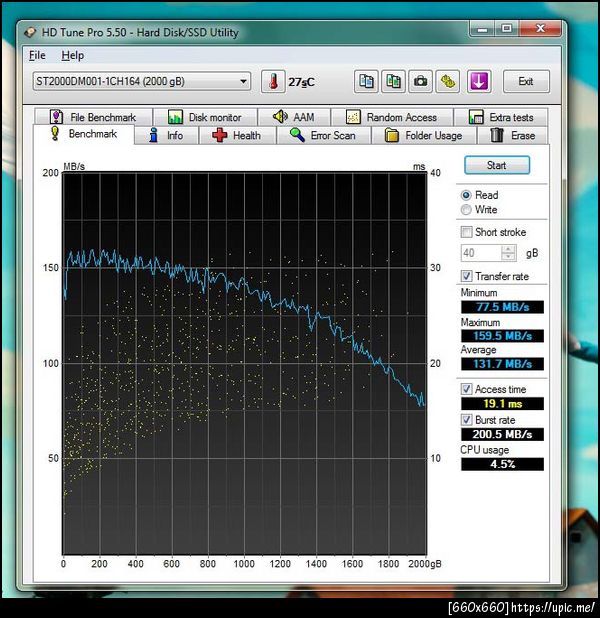Screen dimensions: 600x618
Task: Copy info to clipboard toolbar icon
Action: click(366, 82)
